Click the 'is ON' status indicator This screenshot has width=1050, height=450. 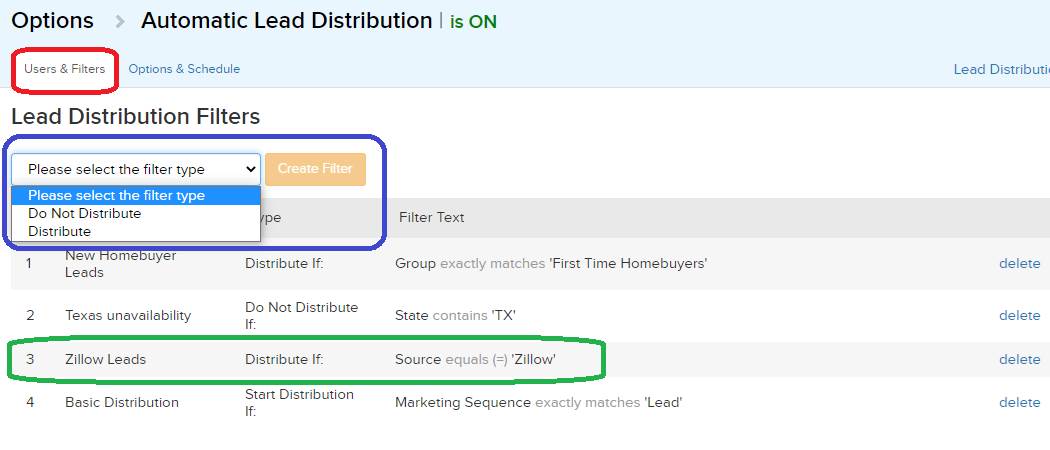click(x=473, y=22)
